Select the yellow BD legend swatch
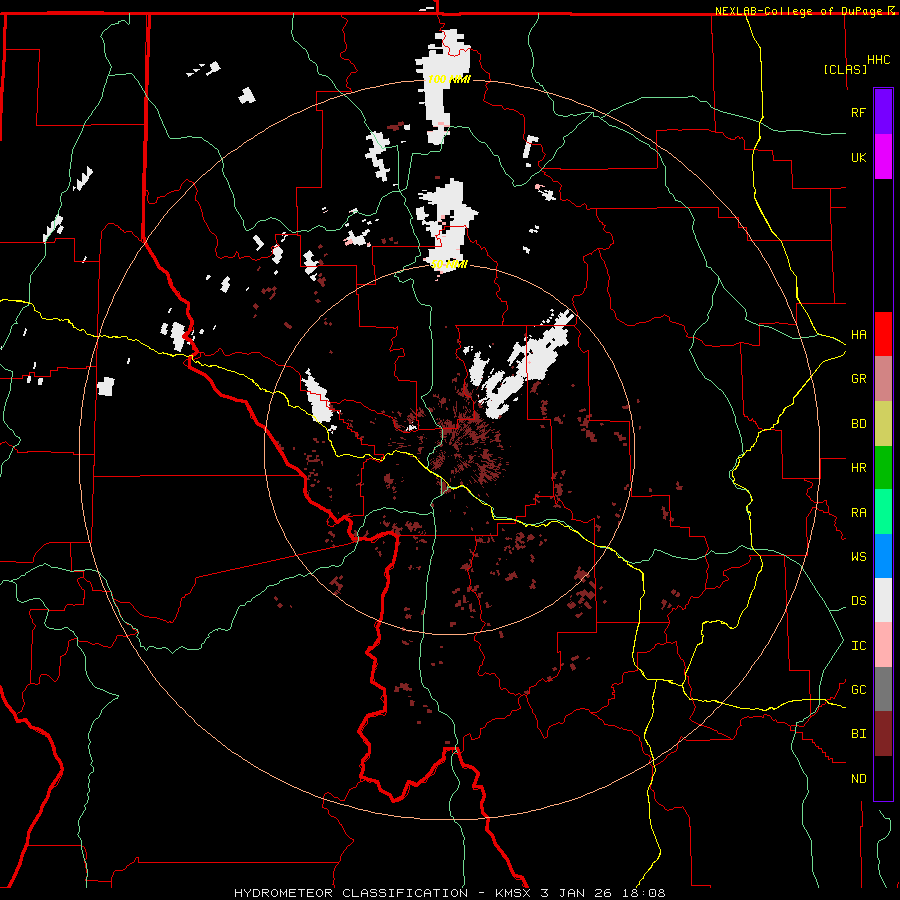The image size is (900, 900). pos(883,424)
